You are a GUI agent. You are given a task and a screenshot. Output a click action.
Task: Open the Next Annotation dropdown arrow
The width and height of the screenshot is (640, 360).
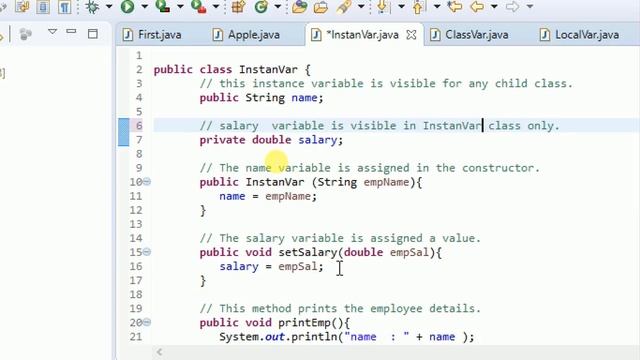tap(401, 7)
